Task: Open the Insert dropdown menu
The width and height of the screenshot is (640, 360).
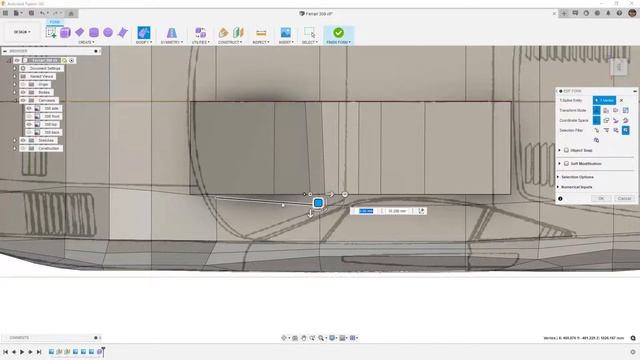Action: point(286,42)
